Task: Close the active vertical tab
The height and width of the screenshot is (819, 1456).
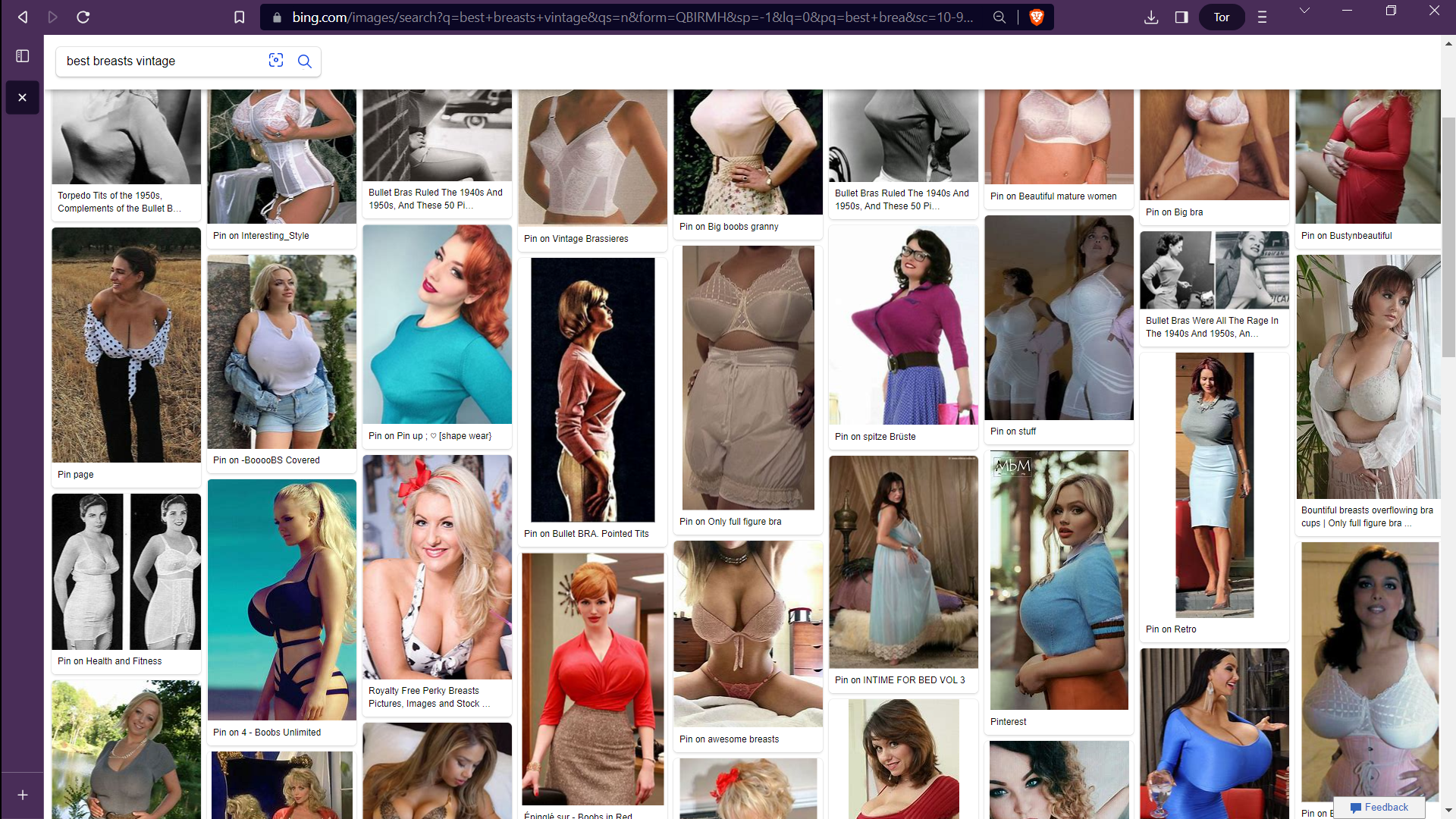Action: [x=23, y=97]
